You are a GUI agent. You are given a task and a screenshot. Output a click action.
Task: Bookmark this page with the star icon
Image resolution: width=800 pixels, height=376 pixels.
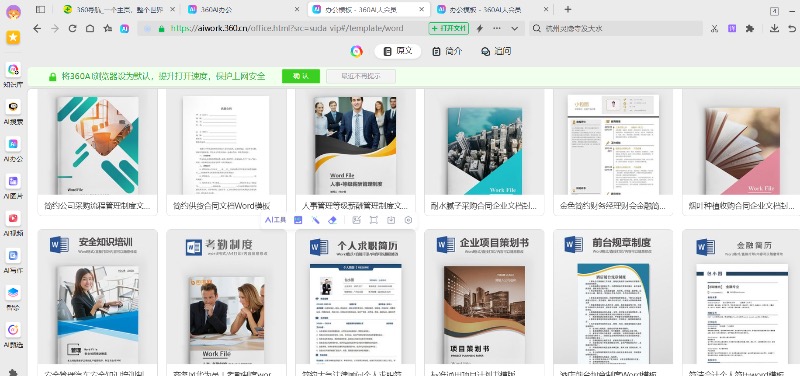[x=107, y=29]
